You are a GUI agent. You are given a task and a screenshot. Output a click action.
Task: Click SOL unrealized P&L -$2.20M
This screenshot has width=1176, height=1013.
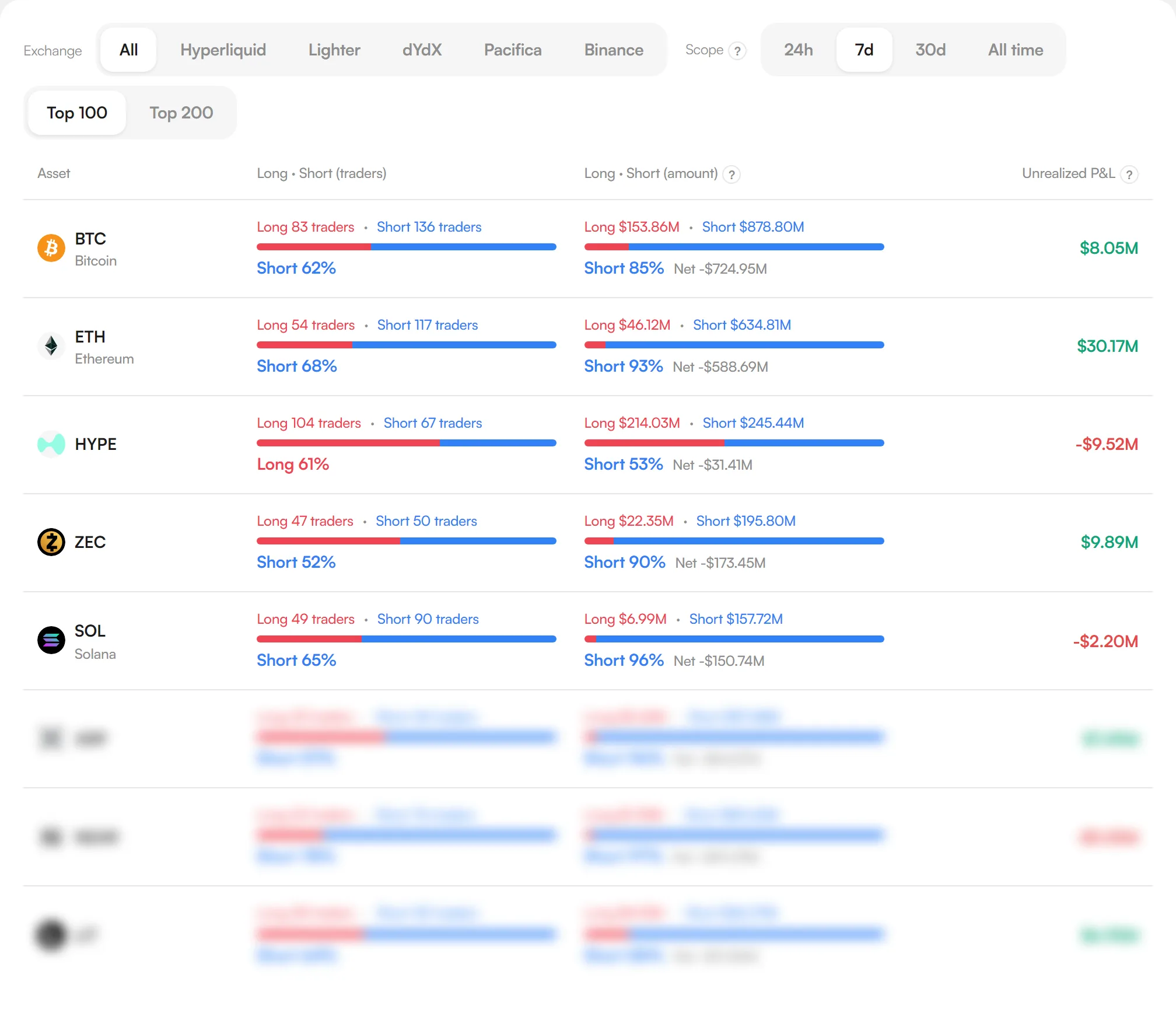(x=1105, y=641)
